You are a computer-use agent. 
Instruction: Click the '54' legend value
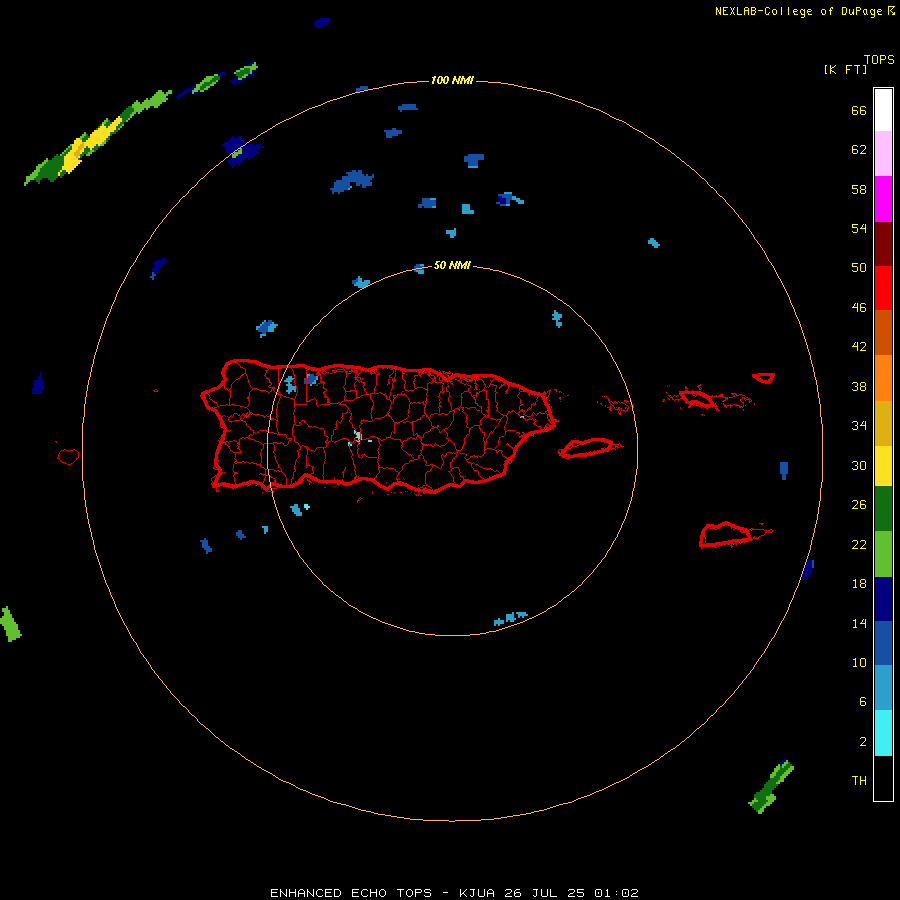[859, 228]
